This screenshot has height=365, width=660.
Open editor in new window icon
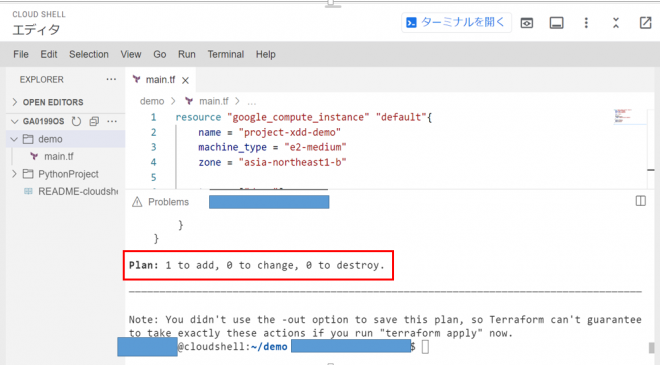(x=645, y=23)
